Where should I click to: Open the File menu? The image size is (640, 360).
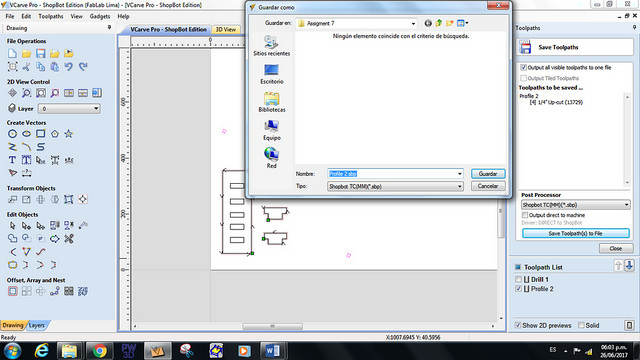pyautogui.click(x=10, y=16)
